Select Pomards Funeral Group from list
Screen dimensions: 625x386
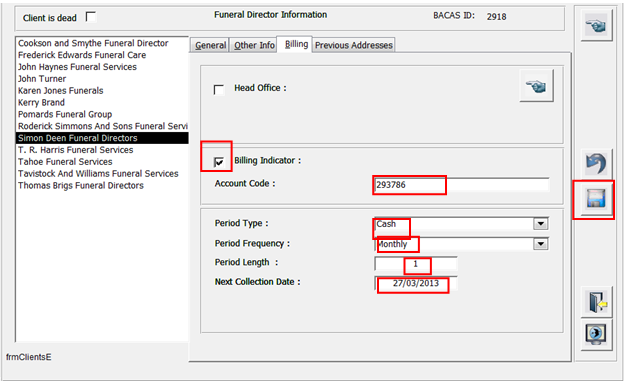pos(65,114)
